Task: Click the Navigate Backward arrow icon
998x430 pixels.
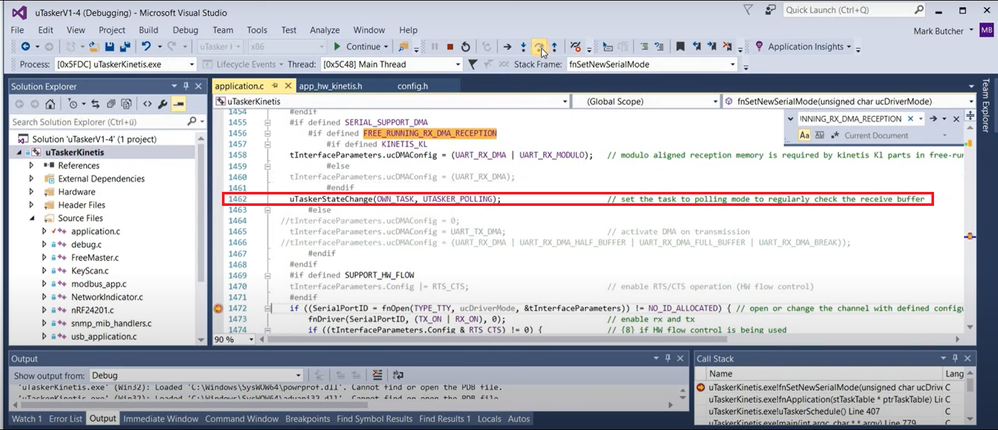Action: (x=25, y=46)
